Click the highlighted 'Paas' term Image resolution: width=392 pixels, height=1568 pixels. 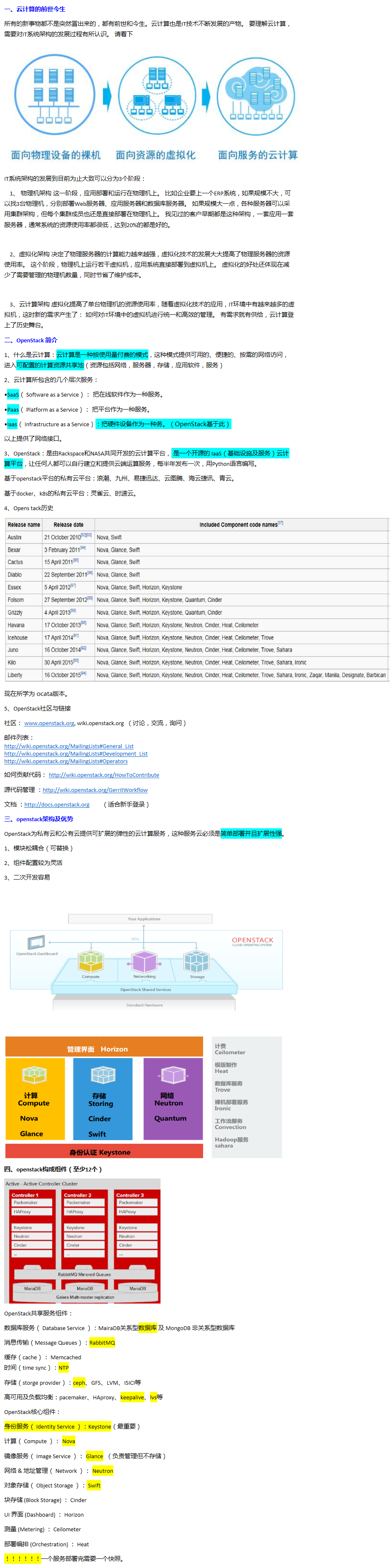pyautogui.click(x=13, y=410)
